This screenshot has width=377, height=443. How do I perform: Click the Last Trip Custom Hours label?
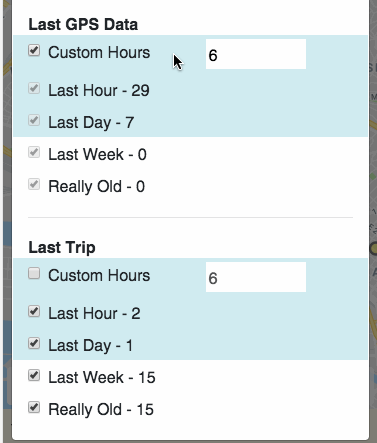(99, 276)
